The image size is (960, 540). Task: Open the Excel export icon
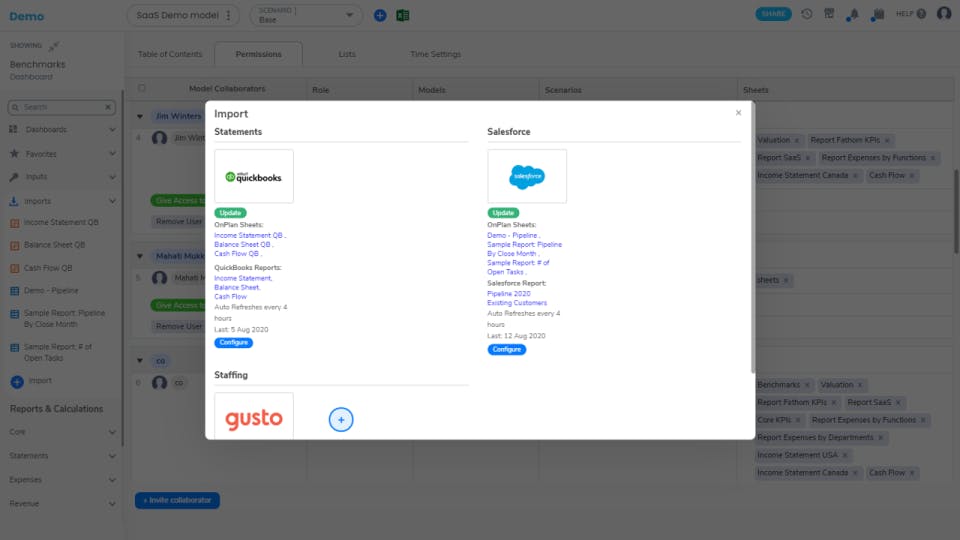(402, 15)
